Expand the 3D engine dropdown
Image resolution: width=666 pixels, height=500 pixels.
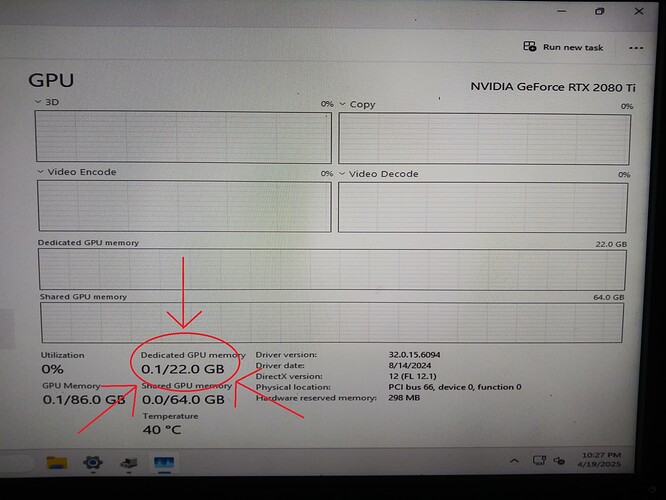point(38,102)
